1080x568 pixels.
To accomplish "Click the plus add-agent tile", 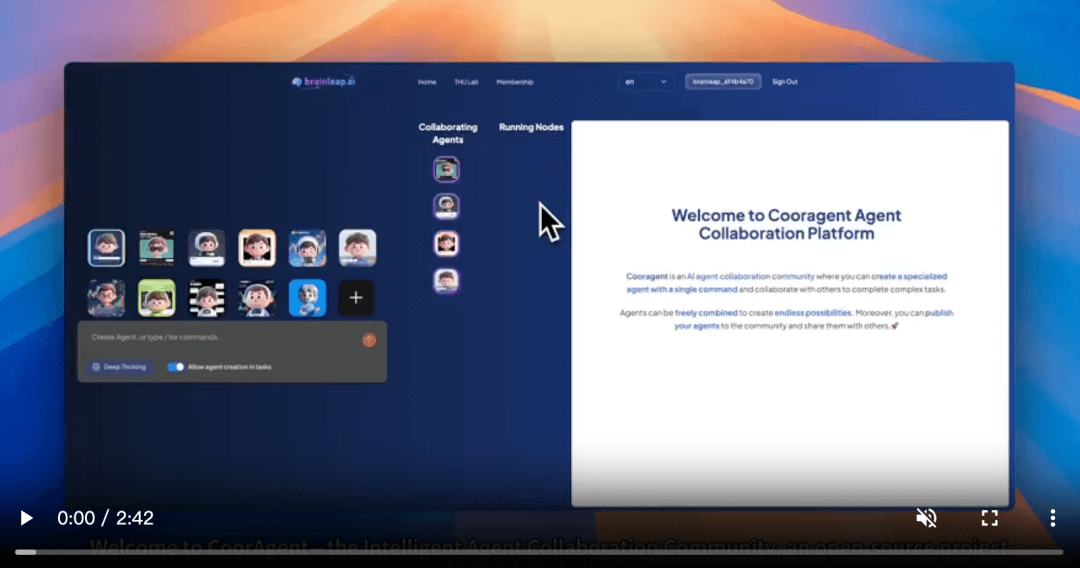I will coord(356,298).
